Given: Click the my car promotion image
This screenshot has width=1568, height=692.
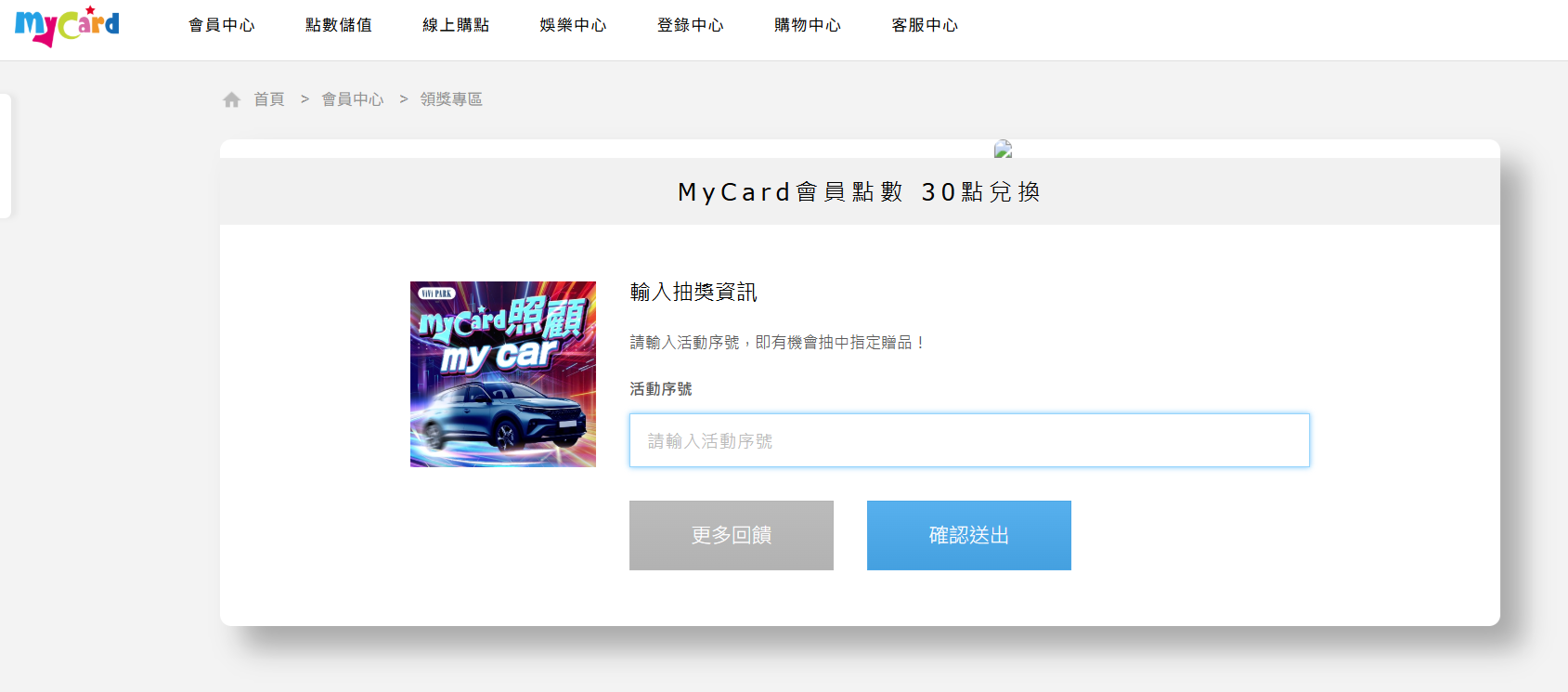Looking at the screenshot, I should click(x=503, y=374).
